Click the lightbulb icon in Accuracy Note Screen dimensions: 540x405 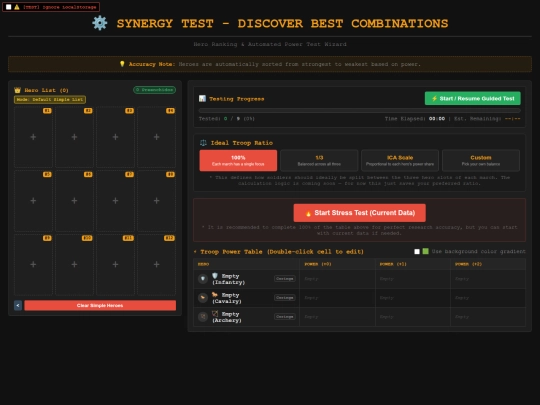122,64
